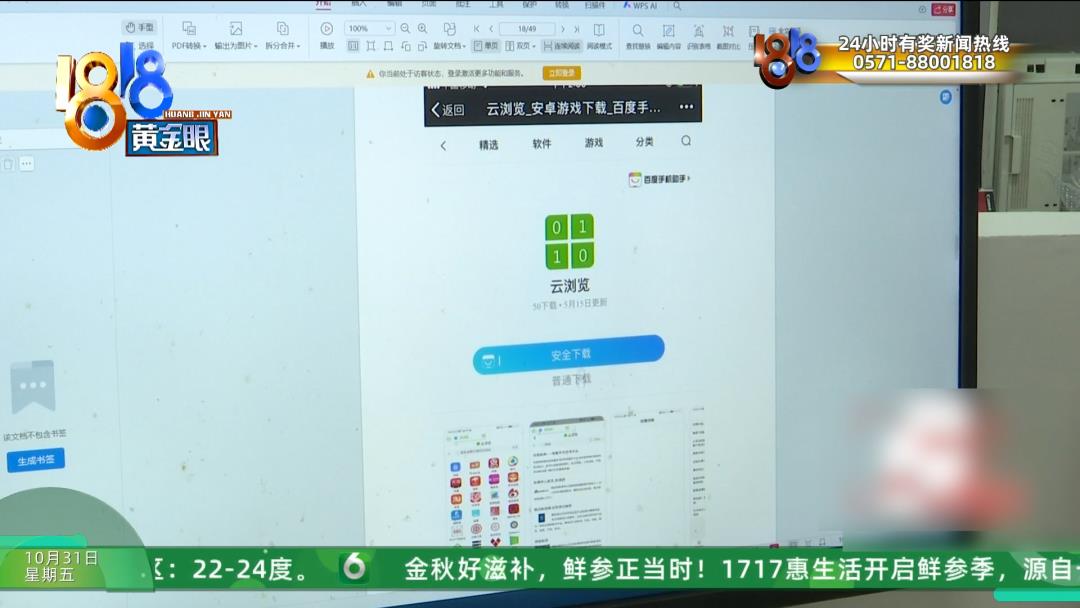The width and height of the screenshot is (1080, 608).
Task: Switch to the 开始 ribbon tab
Action: coord(323,4)
